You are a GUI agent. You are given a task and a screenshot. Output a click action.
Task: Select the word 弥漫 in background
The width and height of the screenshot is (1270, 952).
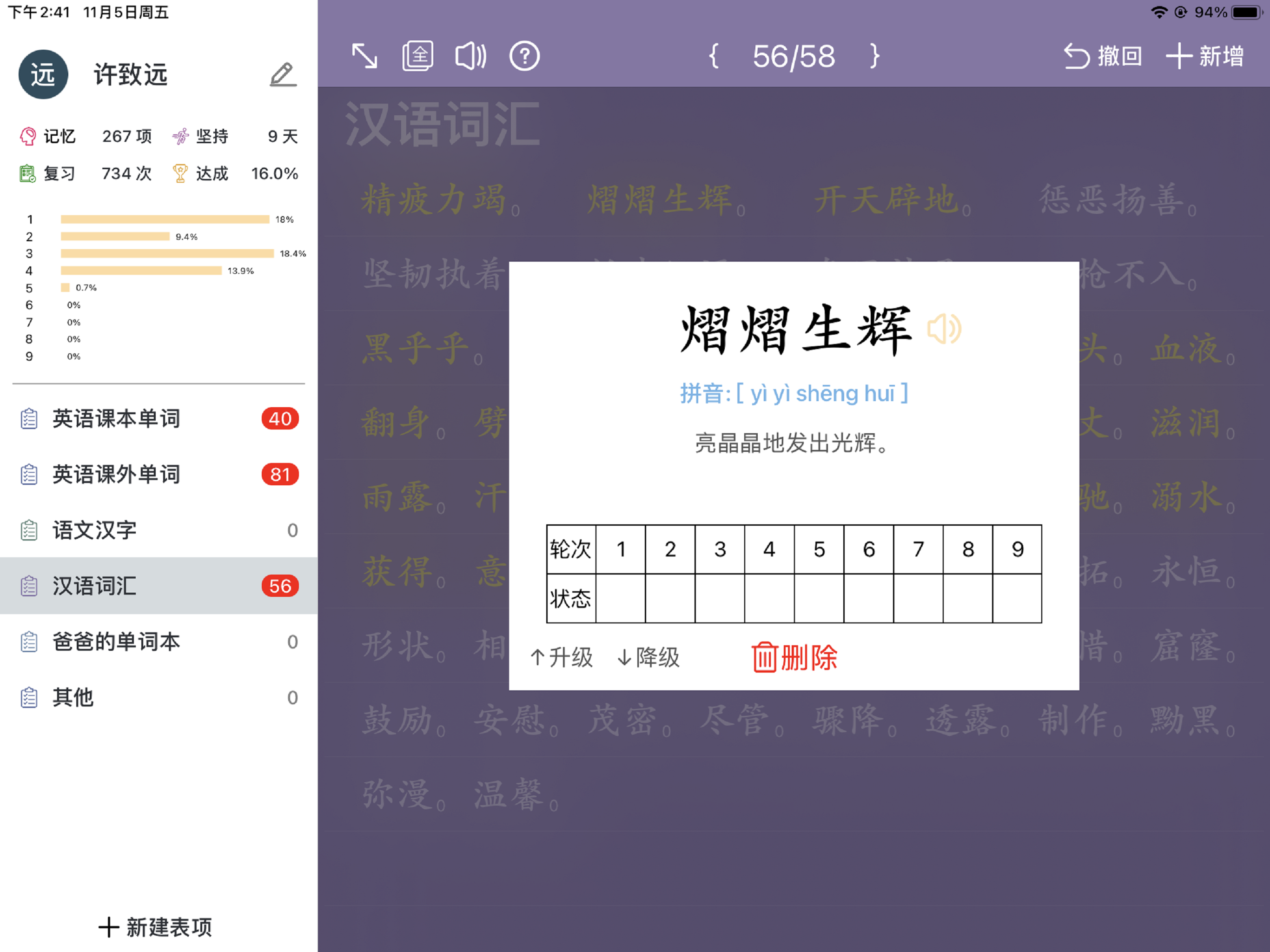tap(397, 795)
